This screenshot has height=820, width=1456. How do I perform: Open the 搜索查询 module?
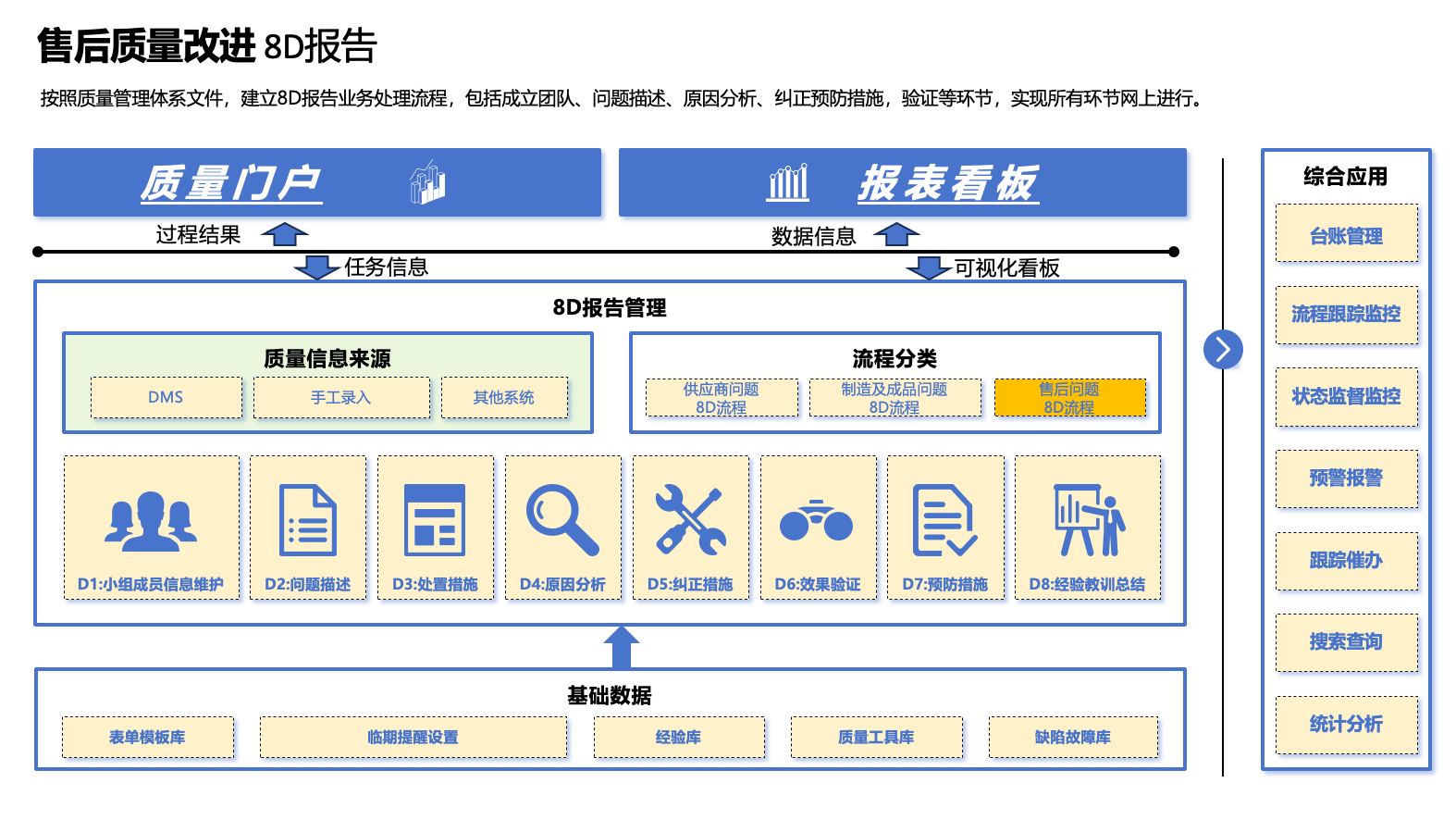click(1347, 641)
